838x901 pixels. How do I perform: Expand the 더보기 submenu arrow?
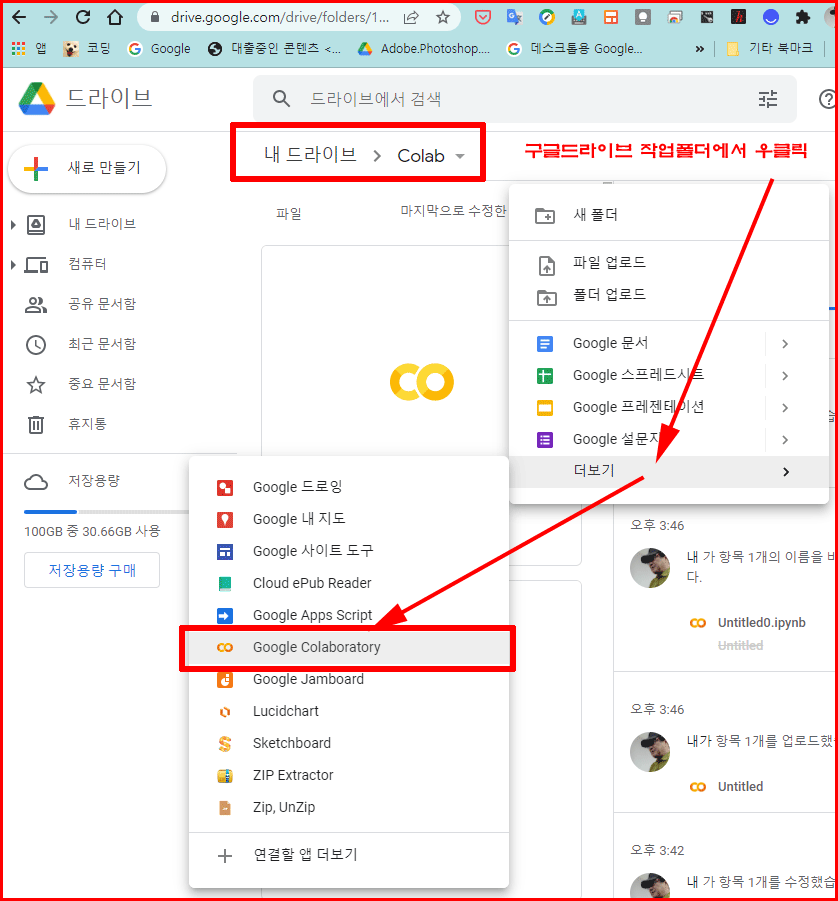(x=786, y=472)
